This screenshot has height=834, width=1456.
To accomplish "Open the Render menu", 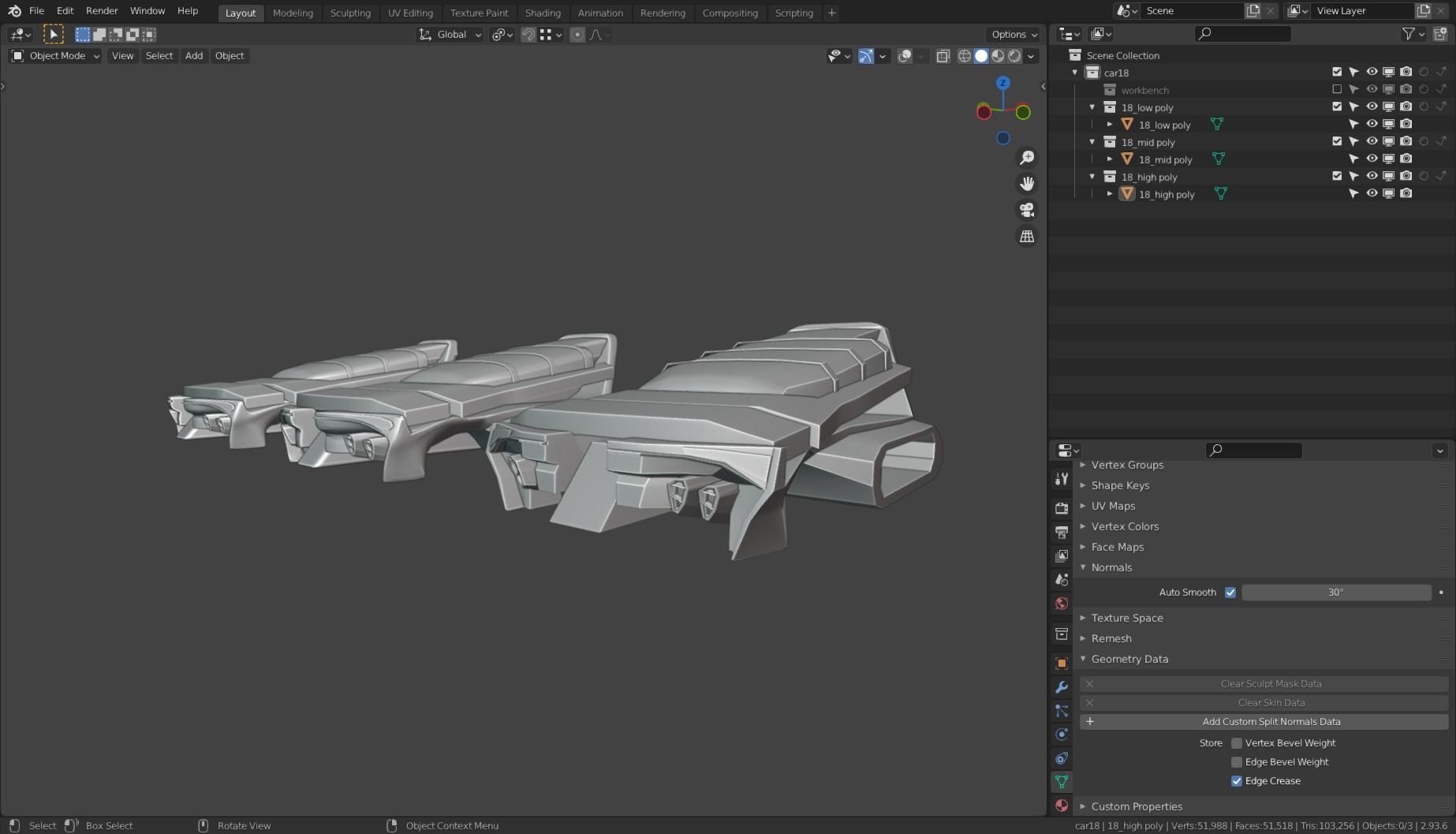I will [x=102, y=11].
